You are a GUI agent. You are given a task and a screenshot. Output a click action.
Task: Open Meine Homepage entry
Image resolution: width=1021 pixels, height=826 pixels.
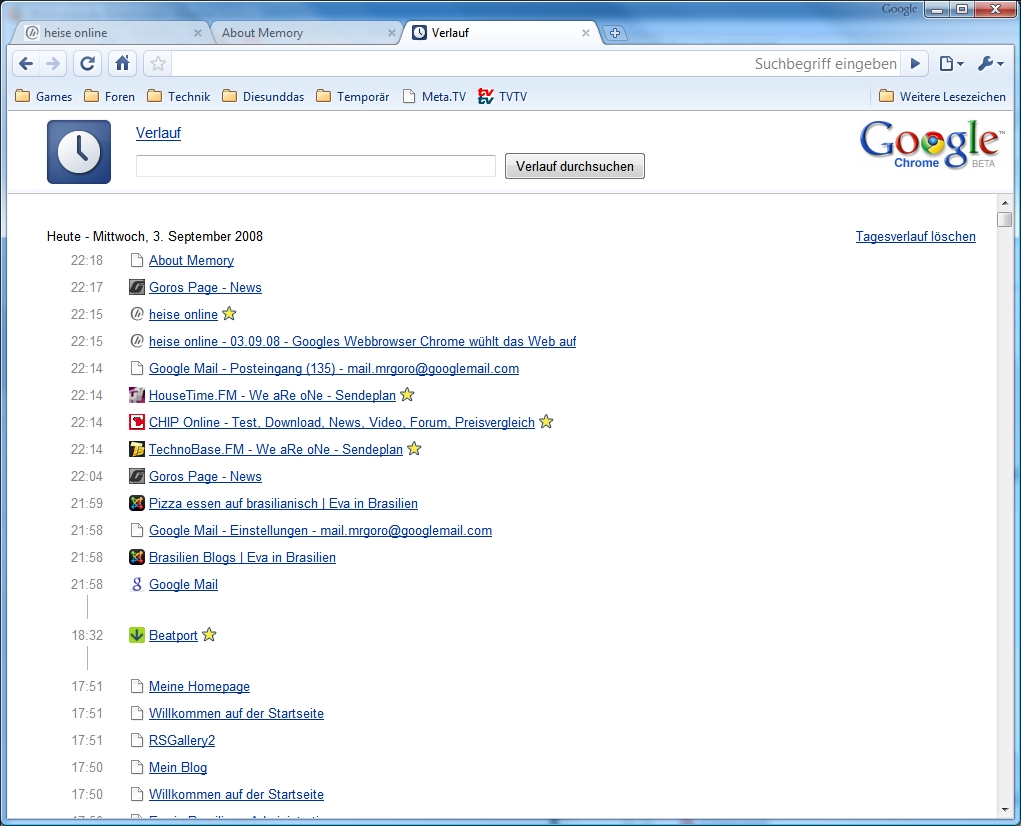pyautogui.click(x=199, y=686)
